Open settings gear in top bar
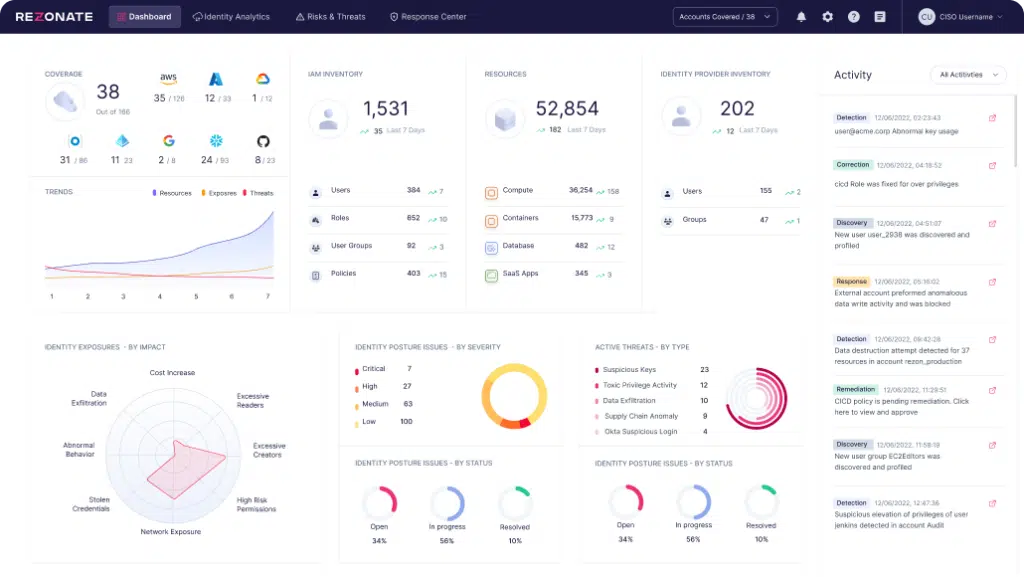The height and width of the screenshot is (577, 1024). [x=827, y=17]
